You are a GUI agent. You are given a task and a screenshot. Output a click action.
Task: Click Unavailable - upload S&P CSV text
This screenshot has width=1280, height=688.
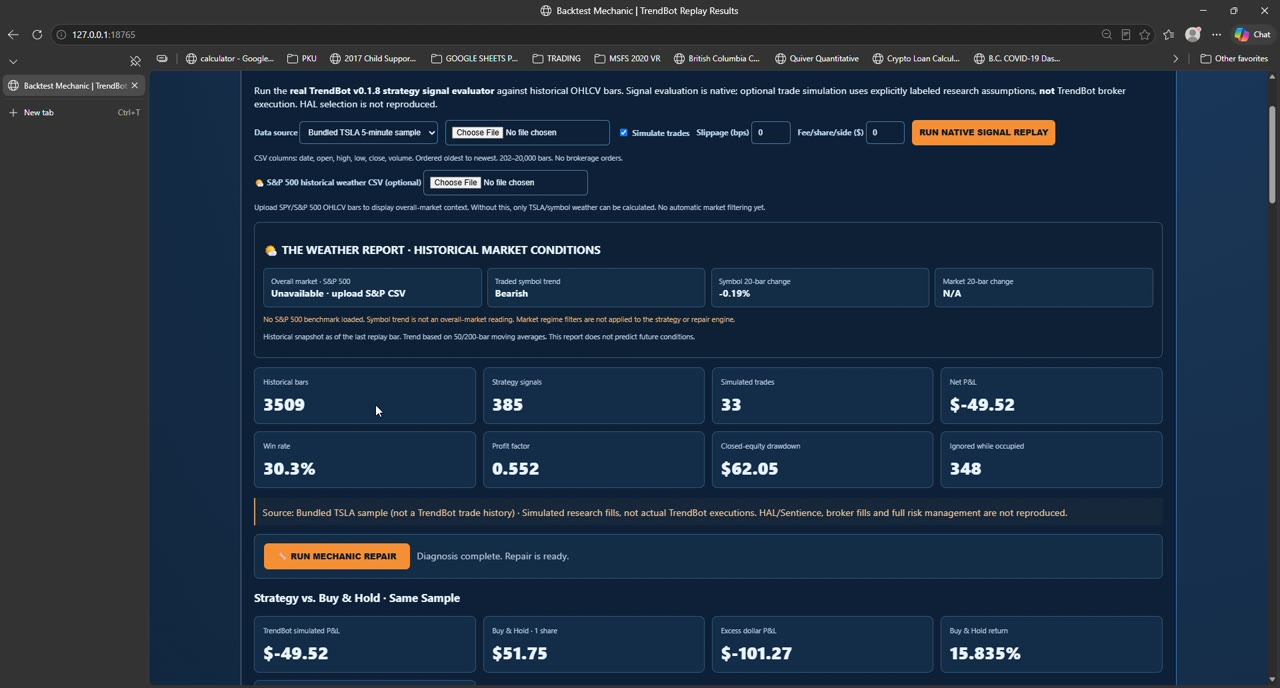coord(338,293)
